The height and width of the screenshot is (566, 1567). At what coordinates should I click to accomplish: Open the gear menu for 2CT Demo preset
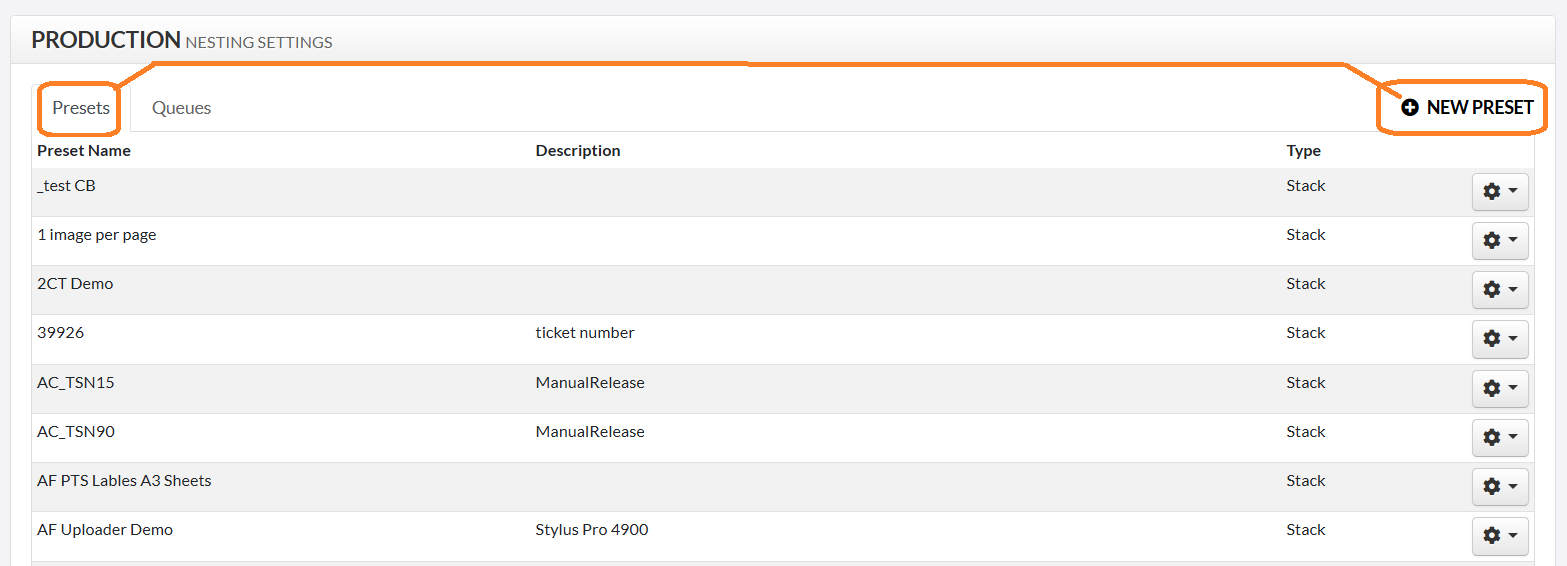[x=1500, y=290]
